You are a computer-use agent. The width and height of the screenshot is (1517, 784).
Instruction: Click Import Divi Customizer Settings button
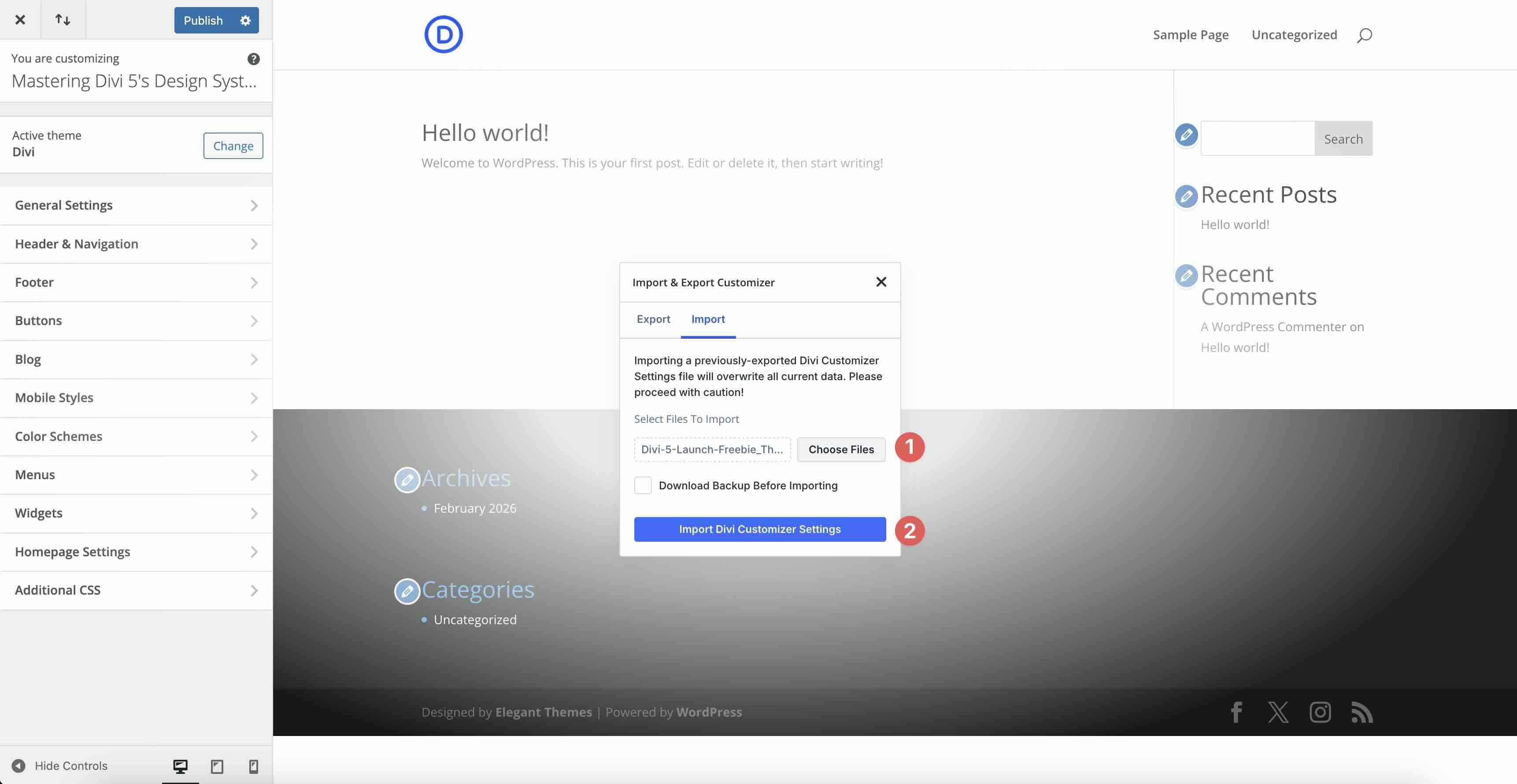tap(759, 529)
